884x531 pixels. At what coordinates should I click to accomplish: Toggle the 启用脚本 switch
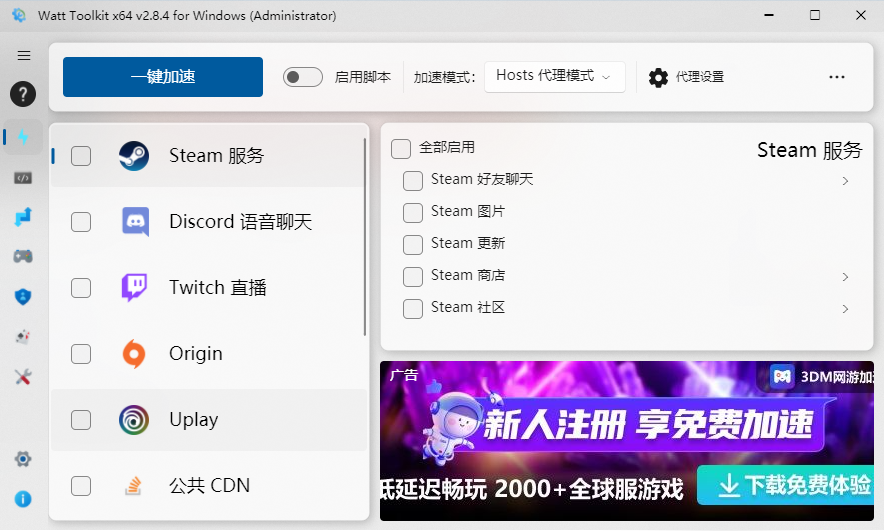pyautogui.click(x=303, y=77)
